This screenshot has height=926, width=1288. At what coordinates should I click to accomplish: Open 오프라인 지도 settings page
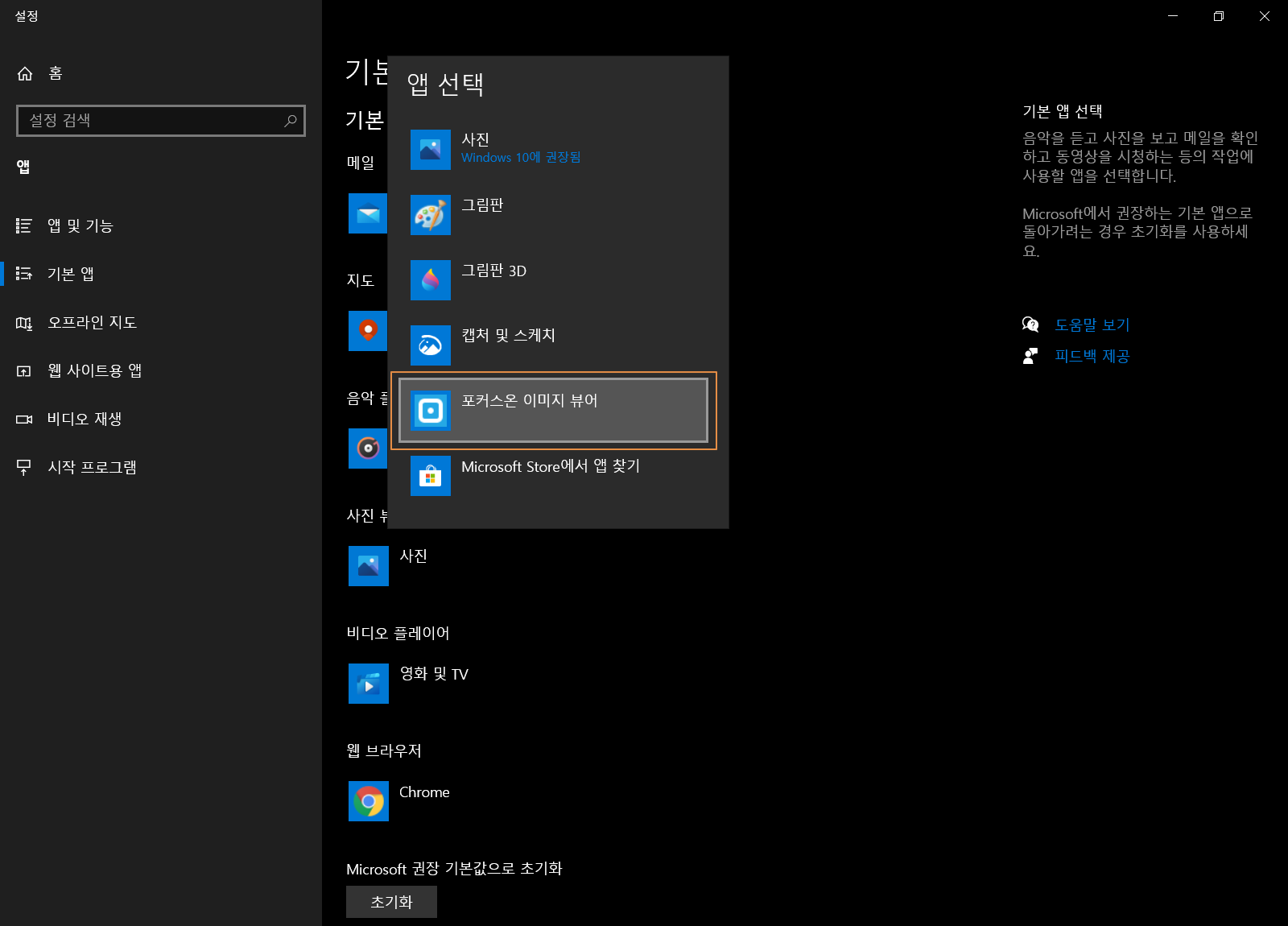161,322
